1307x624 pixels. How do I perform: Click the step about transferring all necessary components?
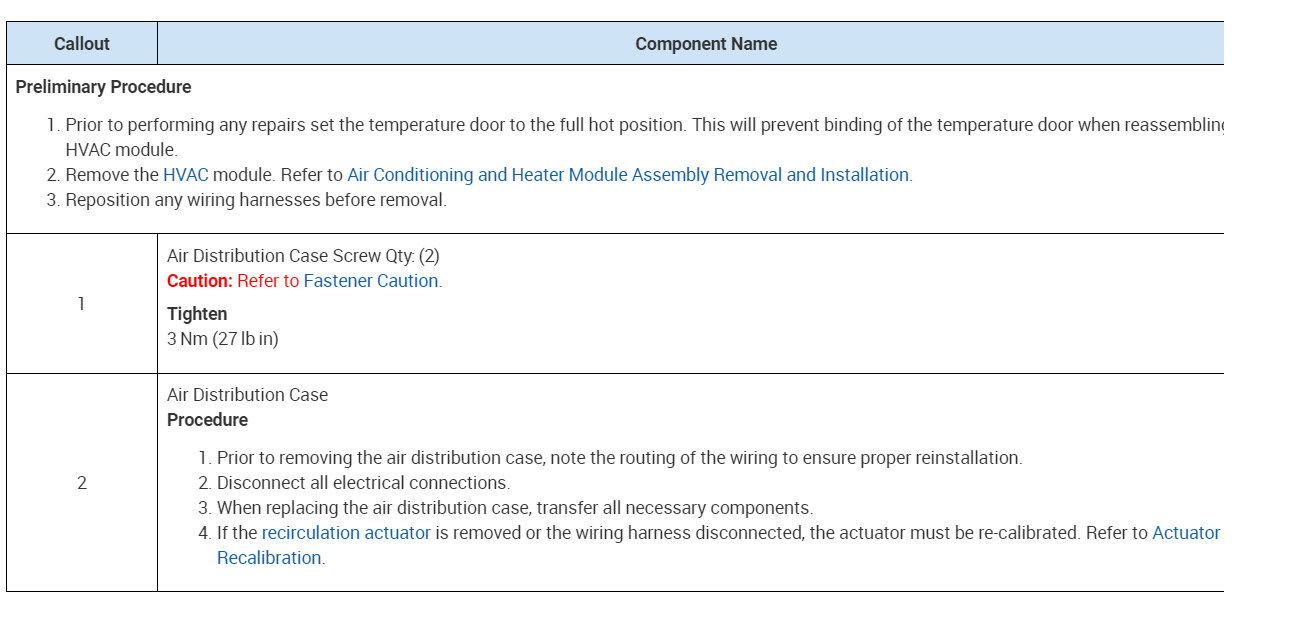tap(514, 508)
